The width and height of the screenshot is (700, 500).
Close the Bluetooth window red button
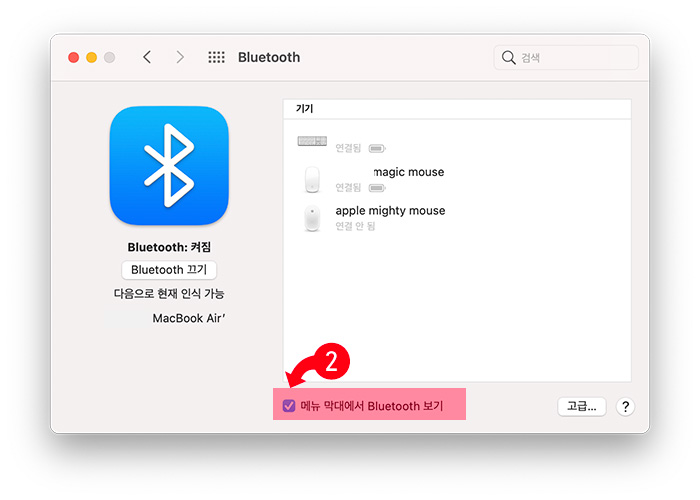coord(74,58)
